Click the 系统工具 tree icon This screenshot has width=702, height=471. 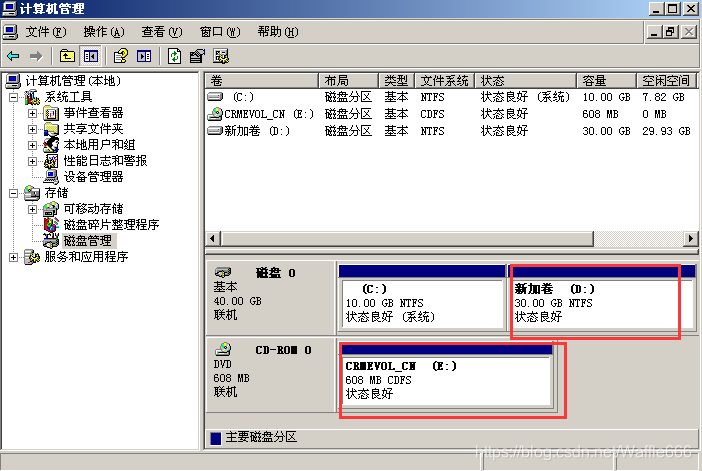32,97
